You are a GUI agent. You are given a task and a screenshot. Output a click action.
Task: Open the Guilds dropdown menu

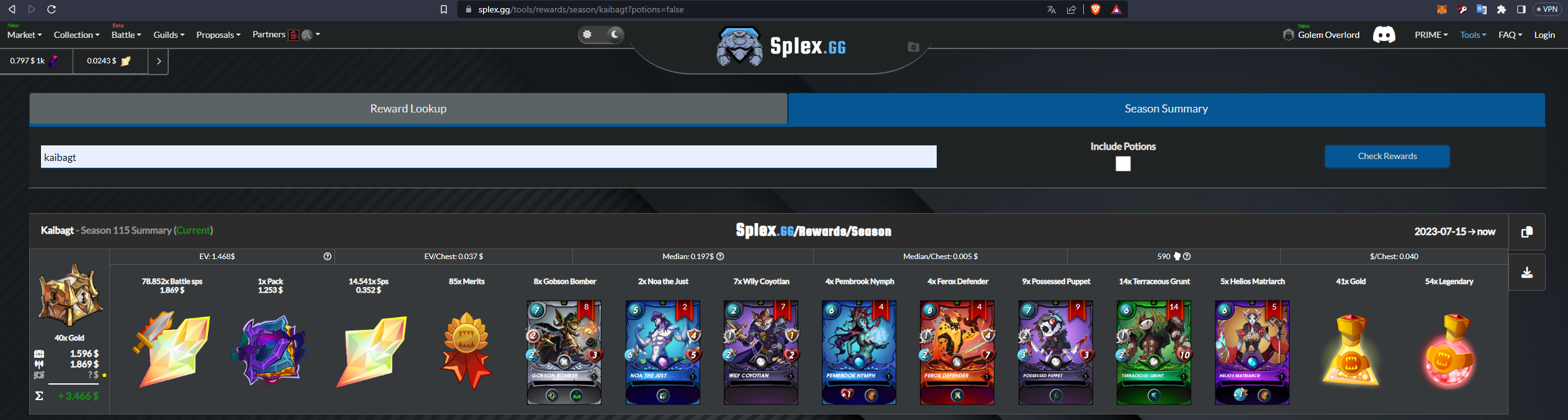169,35
